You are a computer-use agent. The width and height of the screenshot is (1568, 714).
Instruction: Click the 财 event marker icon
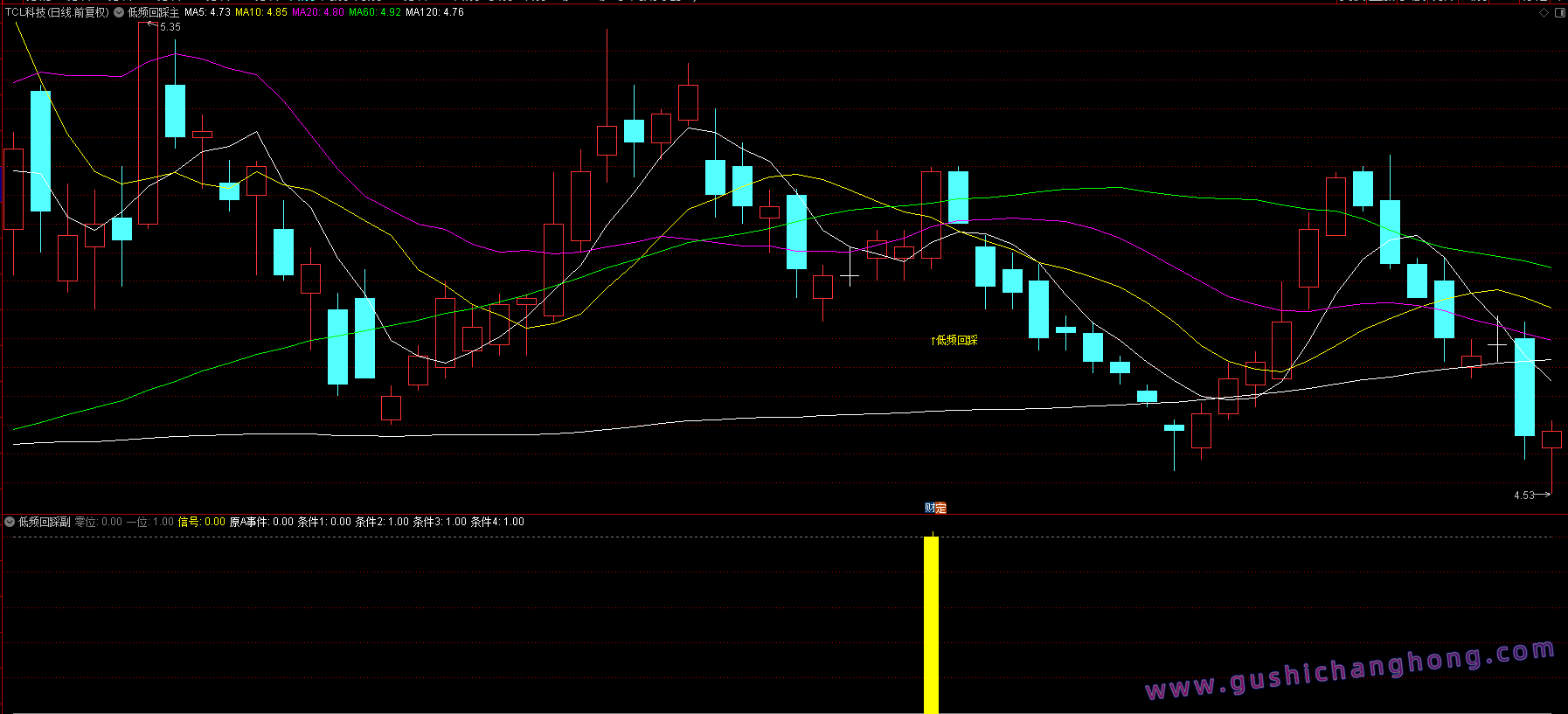pyautogui.click(x=930, y=508)
